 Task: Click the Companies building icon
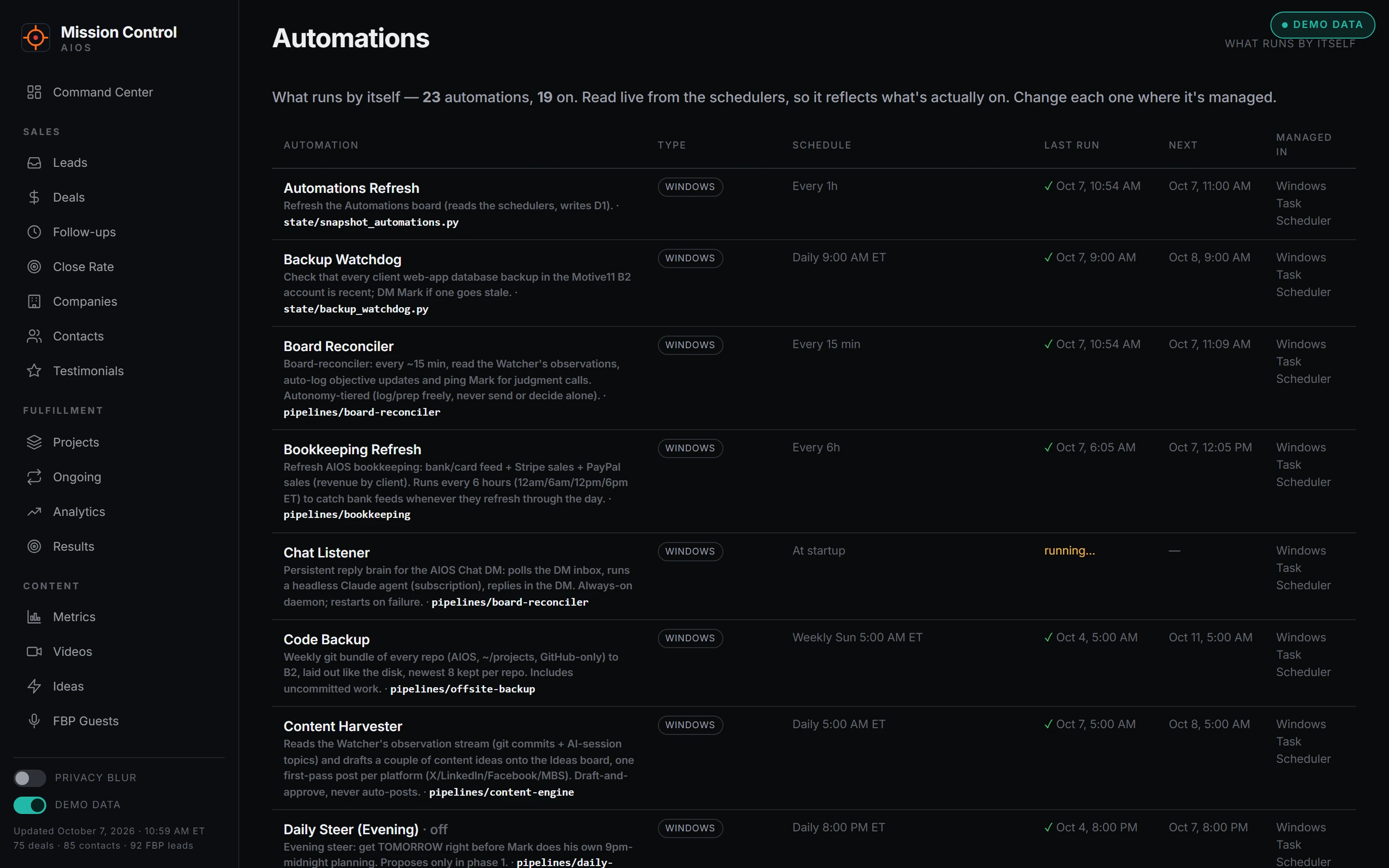pyautogui.click(x=34, y=301)
